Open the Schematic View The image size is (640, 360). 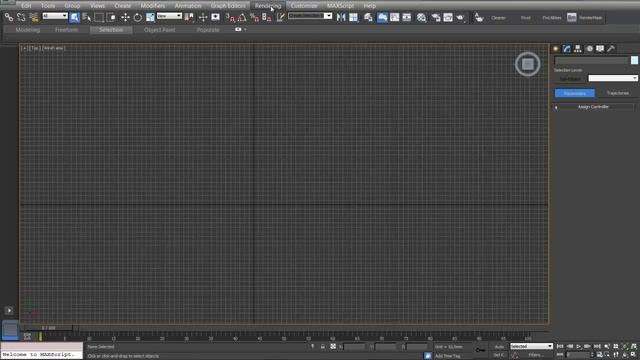(407, 17)
